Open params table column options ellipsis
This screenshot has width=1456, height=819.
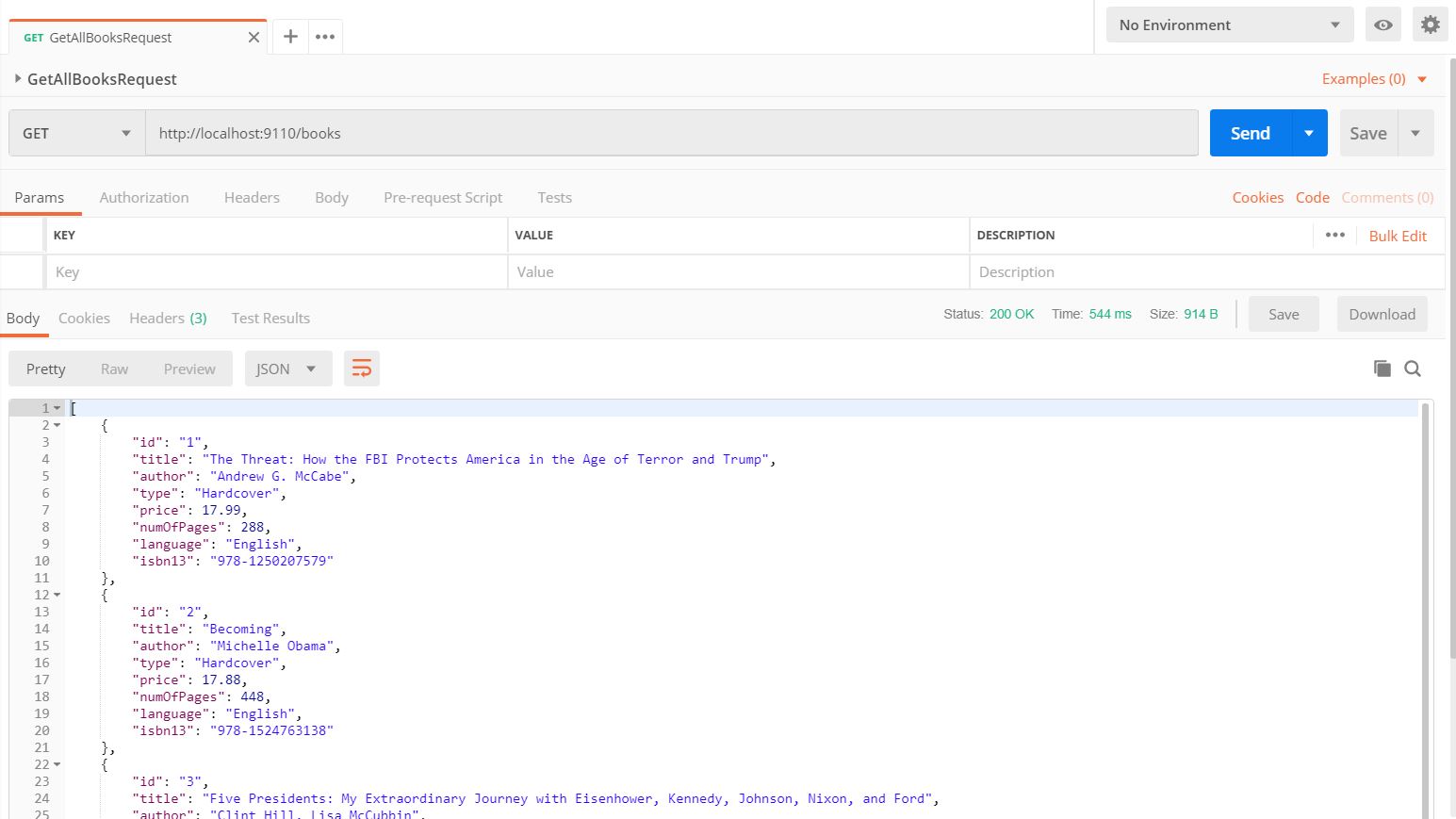coord(1334,235)
